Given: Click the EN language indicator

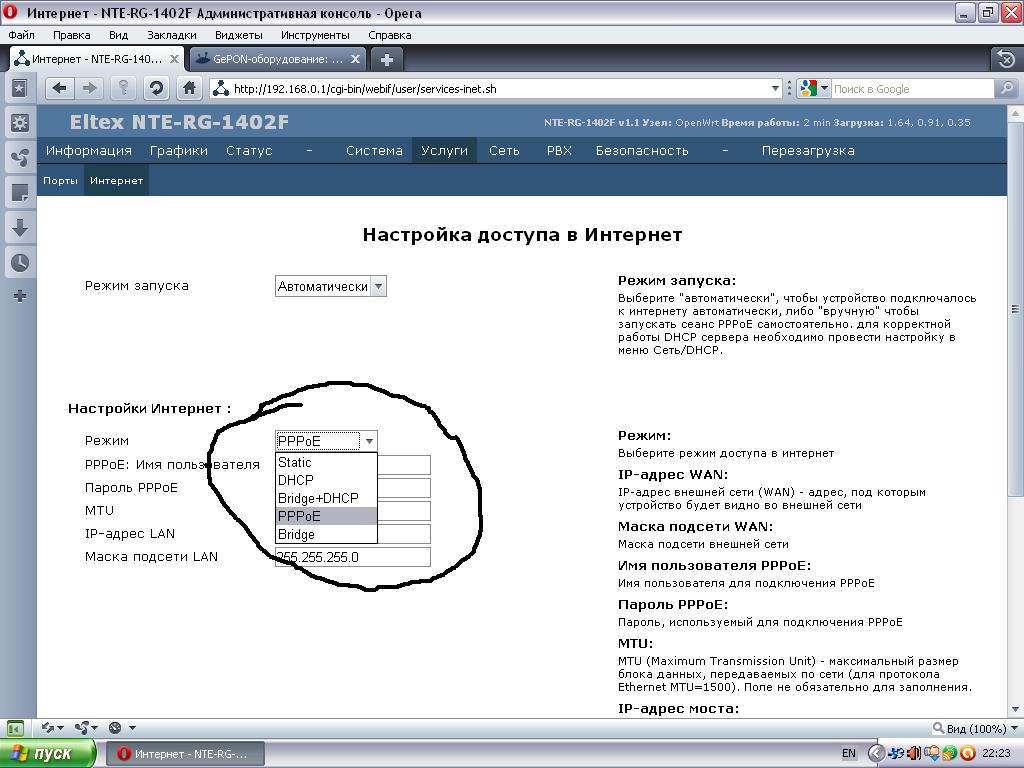Looking at the screenshot, I should pos(848,753).
